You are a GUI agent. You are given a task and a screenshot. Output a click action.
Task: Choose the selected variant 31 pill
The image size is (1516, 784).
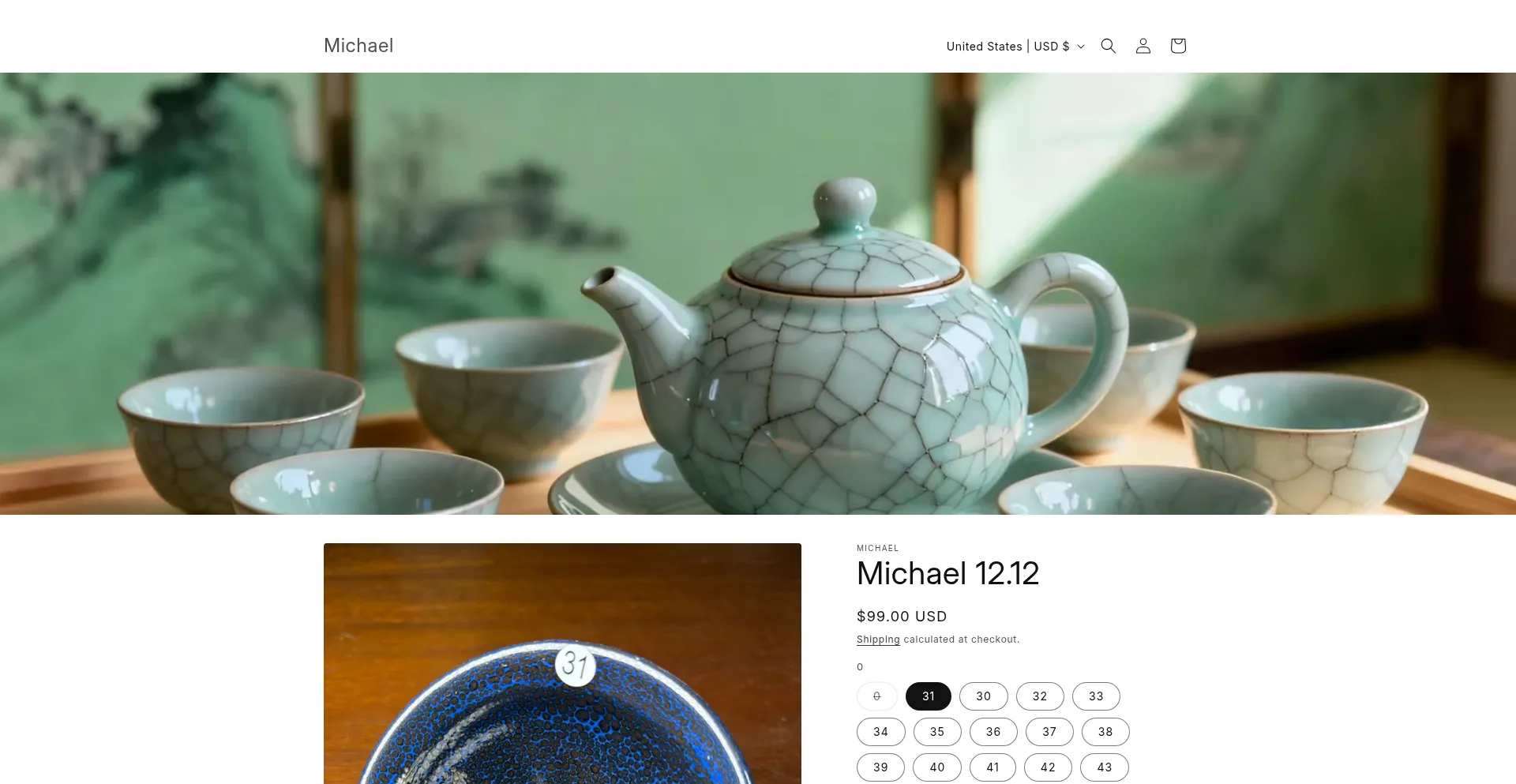click(929, 696)
